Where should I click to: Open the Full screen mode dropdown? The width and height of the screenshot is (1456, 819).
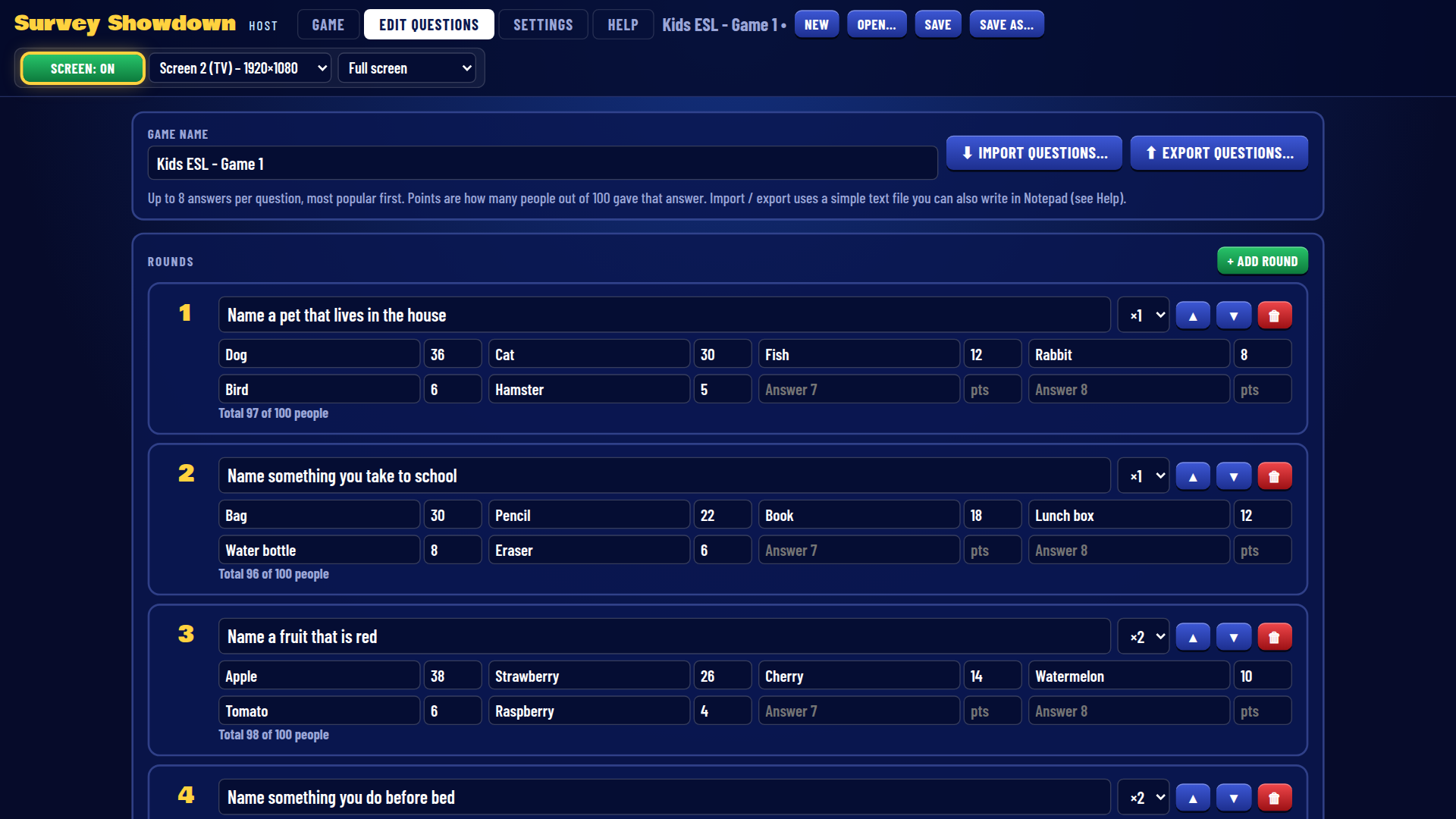(x=407, y=68)
